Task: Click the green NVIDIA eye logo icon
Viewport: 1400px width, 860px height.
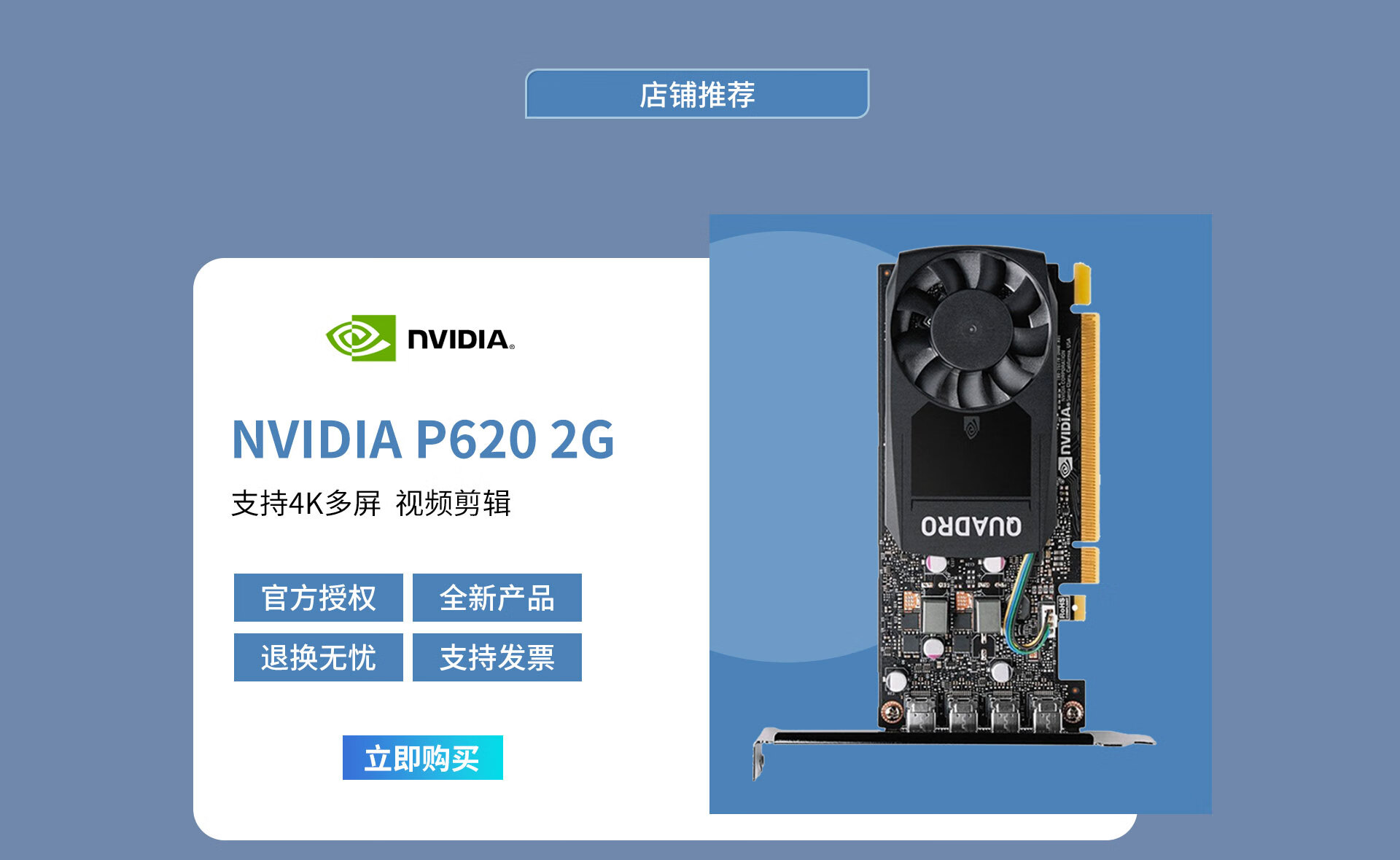Action: click(361, 338)
